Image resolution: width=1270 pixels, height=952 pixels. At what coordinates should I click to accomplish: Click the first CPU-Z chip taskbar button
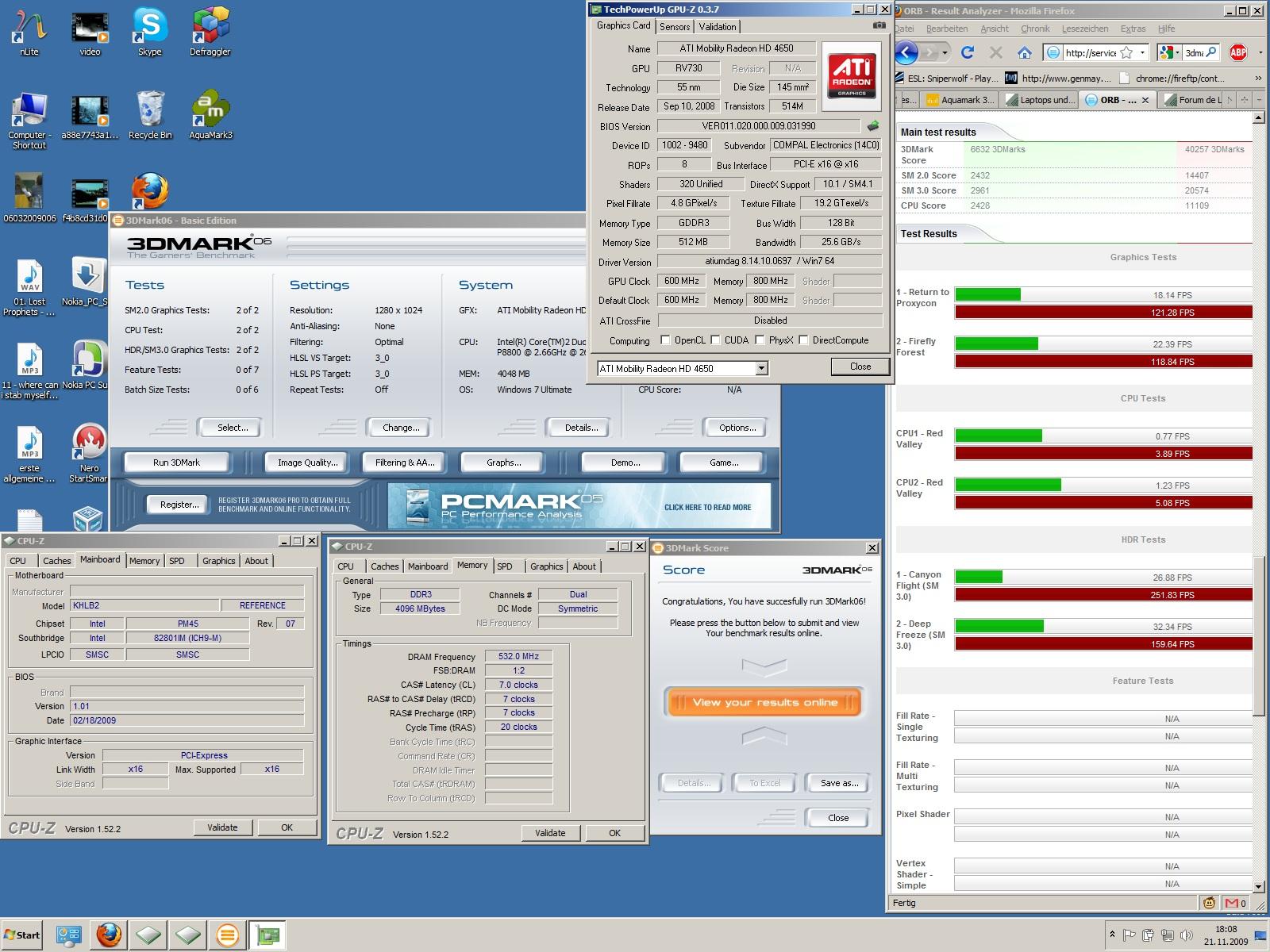[148, 935]
